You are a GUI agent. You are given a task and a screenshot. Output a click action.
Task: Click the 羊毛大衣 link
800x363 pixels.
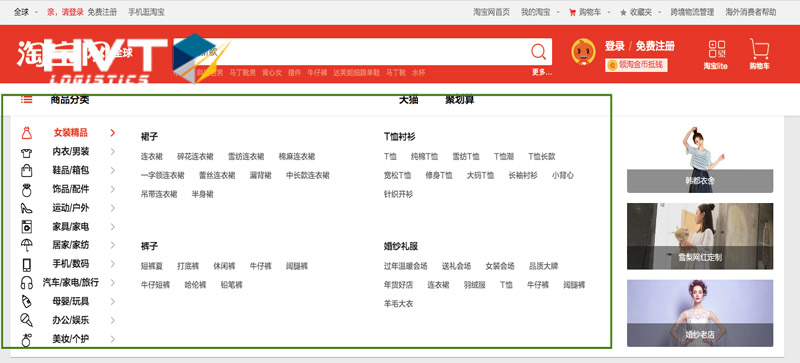click(x=398, y=304)
